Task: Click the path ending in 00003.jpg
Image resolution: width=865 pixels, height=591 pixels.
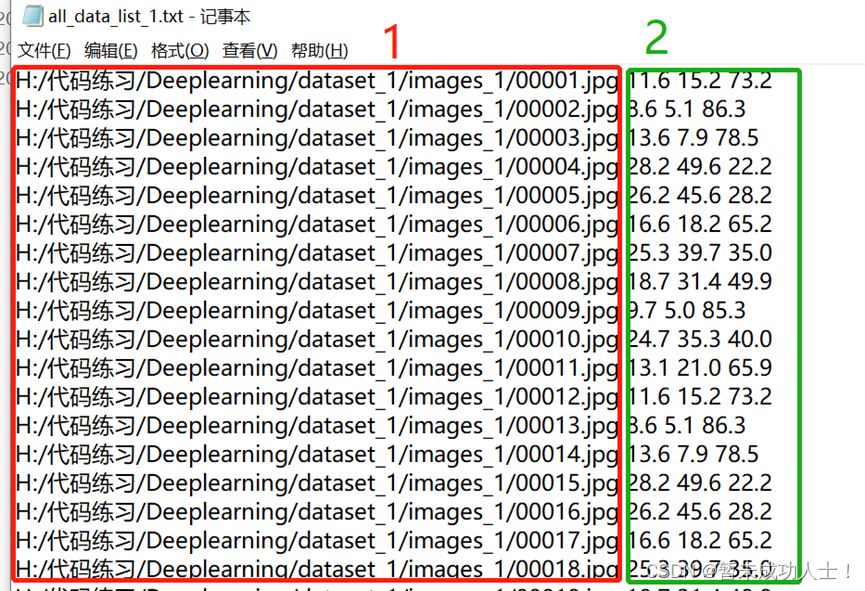Action: pyautogui.click(x=317, y=139)
